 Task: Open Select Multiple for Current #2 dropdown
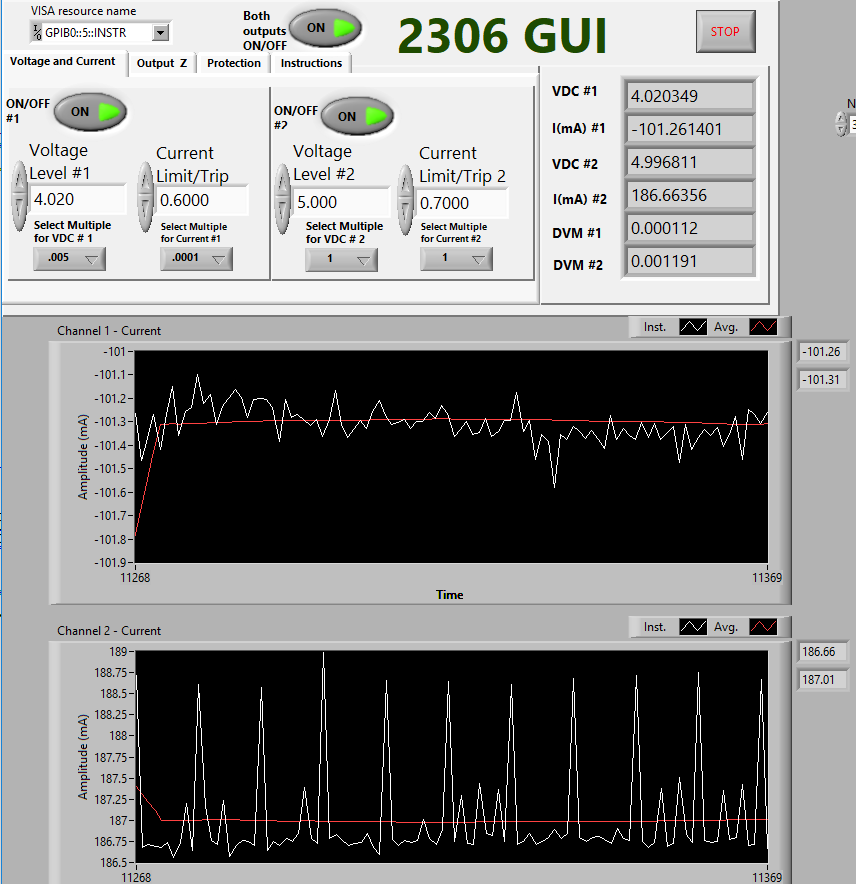click(456, 259)
